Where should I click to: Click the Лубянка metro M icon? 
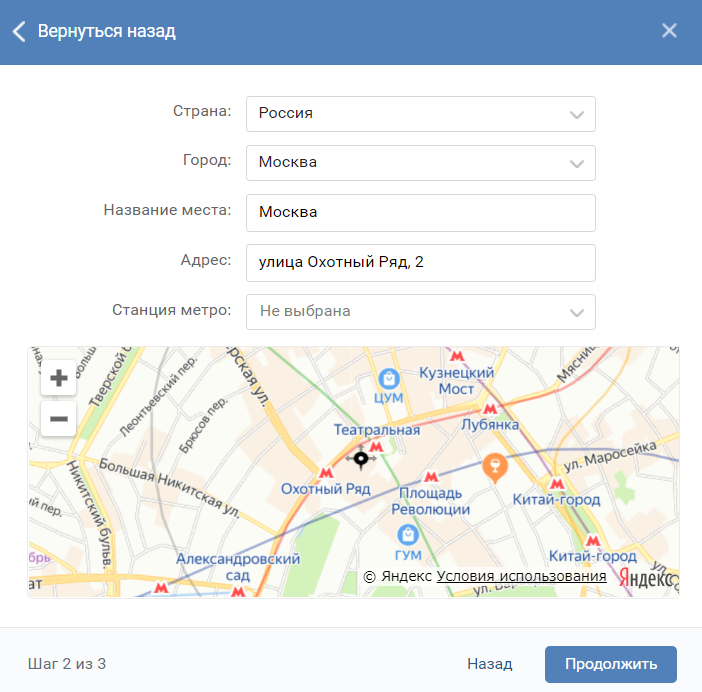pos(490,409)
